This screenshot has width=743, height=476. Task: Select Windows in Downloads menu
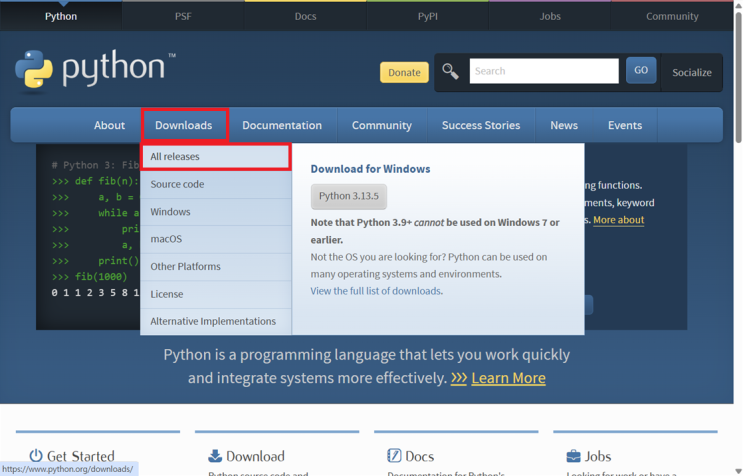tap(216, 212)
